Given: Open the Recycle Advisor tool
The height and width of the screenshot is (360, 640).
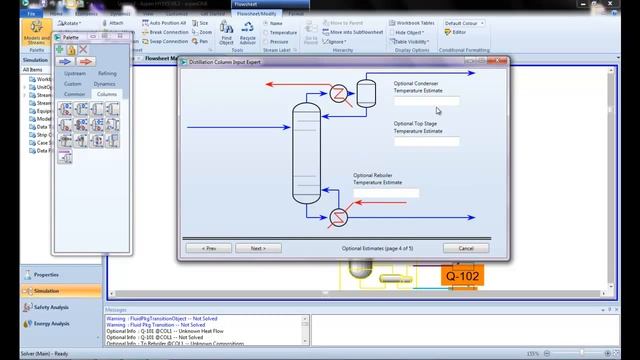Looking at the screenshot, I should [247, 33].
